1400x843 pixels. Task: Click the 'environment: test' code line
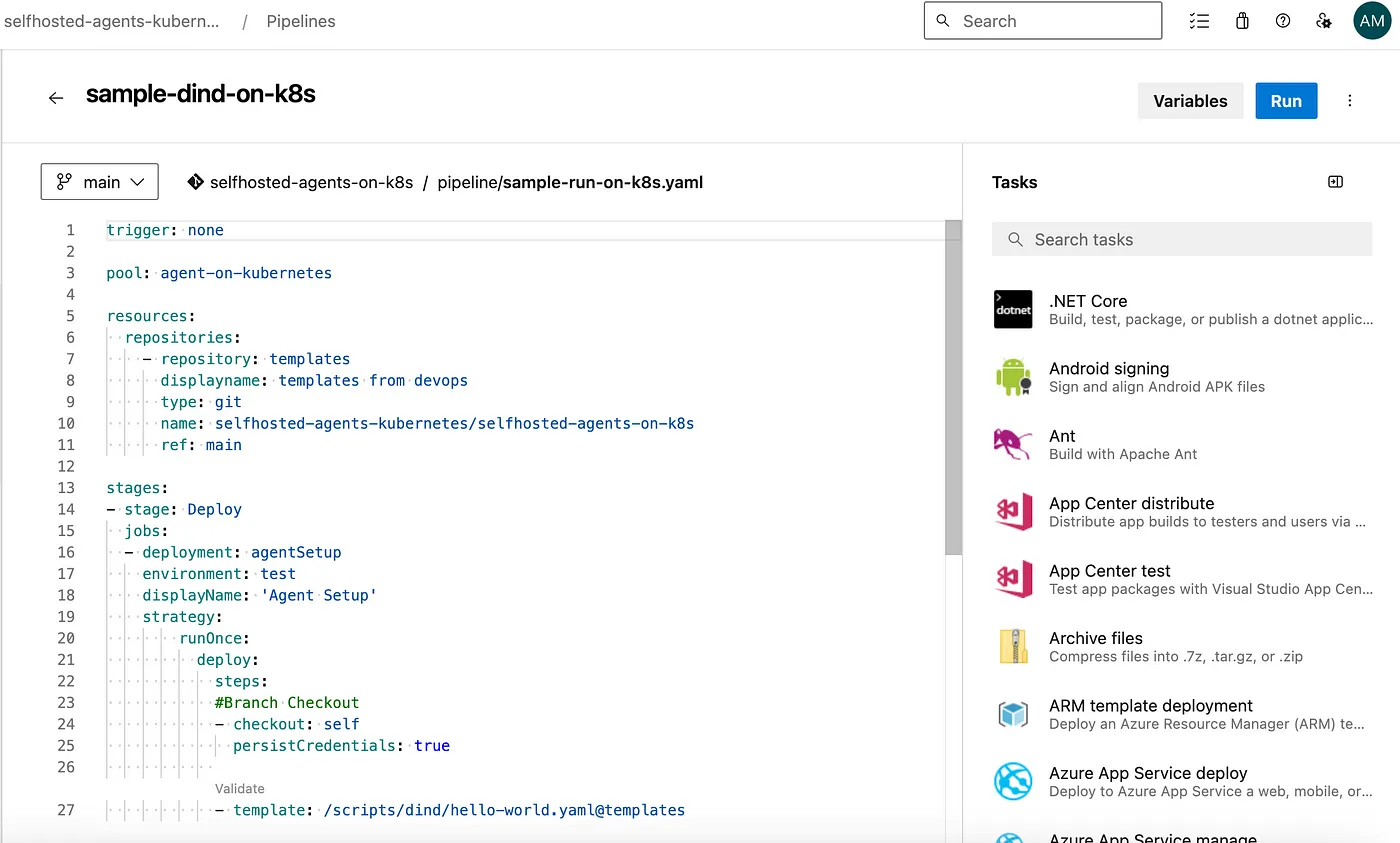click(x=219, y=574)
